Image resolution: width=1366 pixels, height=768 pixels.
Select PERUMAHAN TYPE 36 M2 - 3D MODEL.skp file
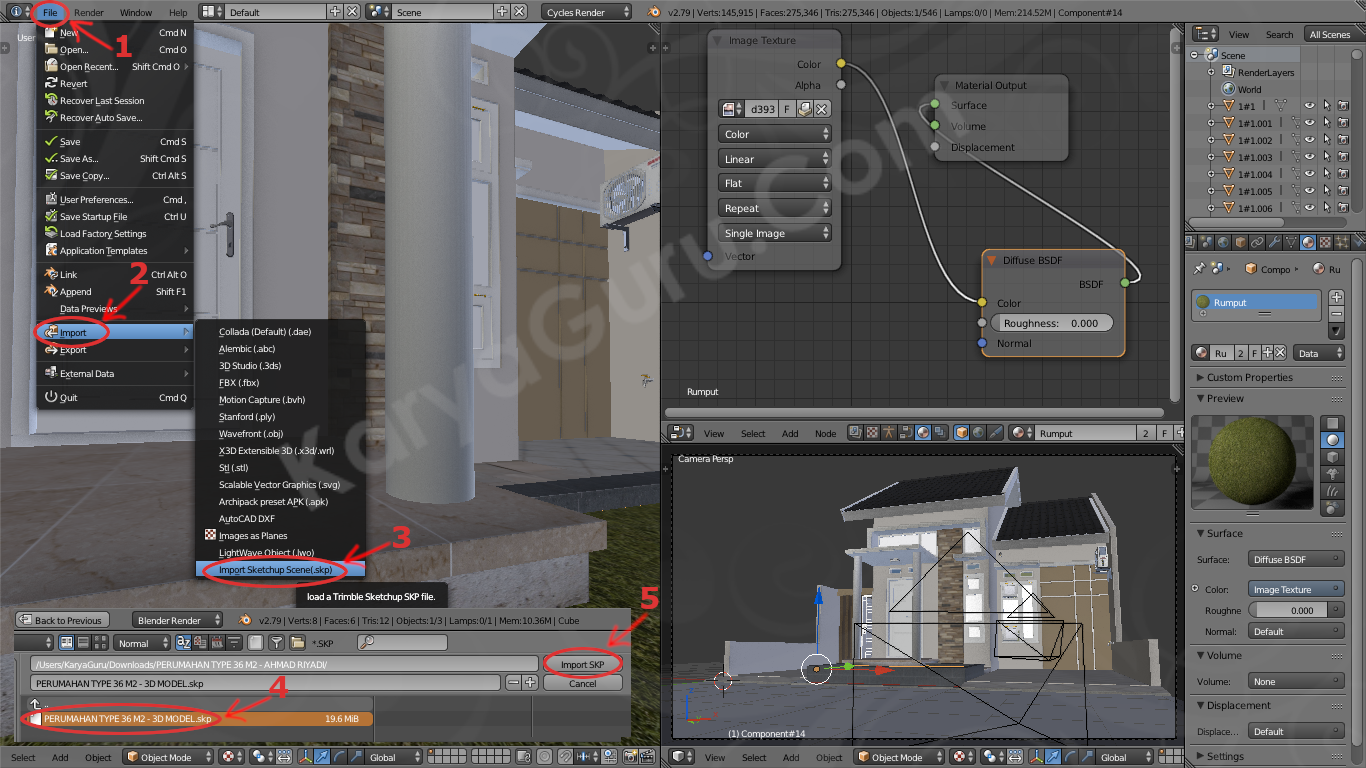[x=128, y=719]
